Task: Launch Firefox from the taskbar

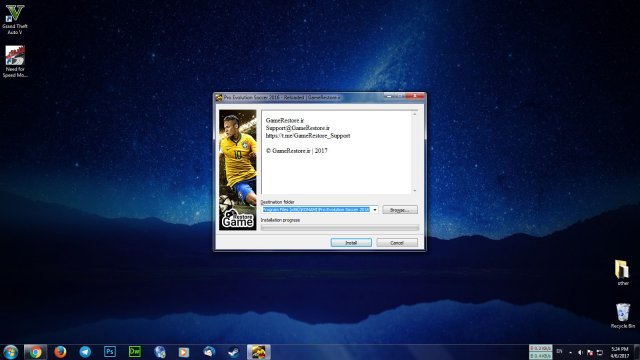Action: coord(60,352)
